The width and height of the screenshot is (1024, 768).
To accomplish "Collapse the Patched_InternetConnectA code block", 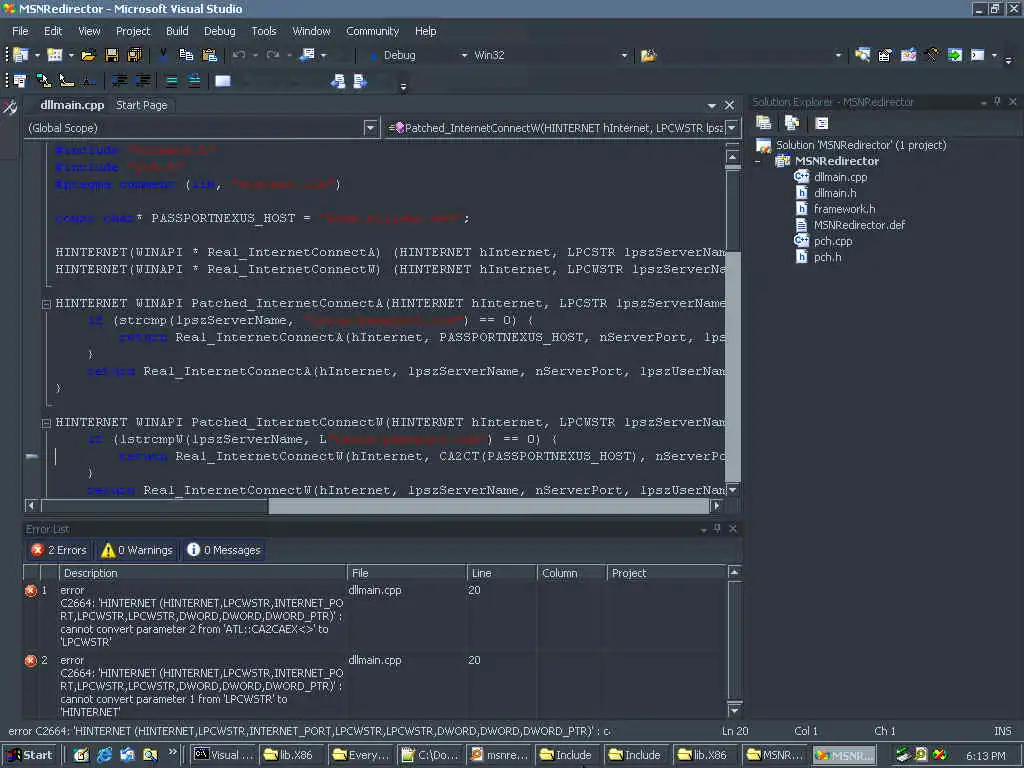I will (46, 304).
